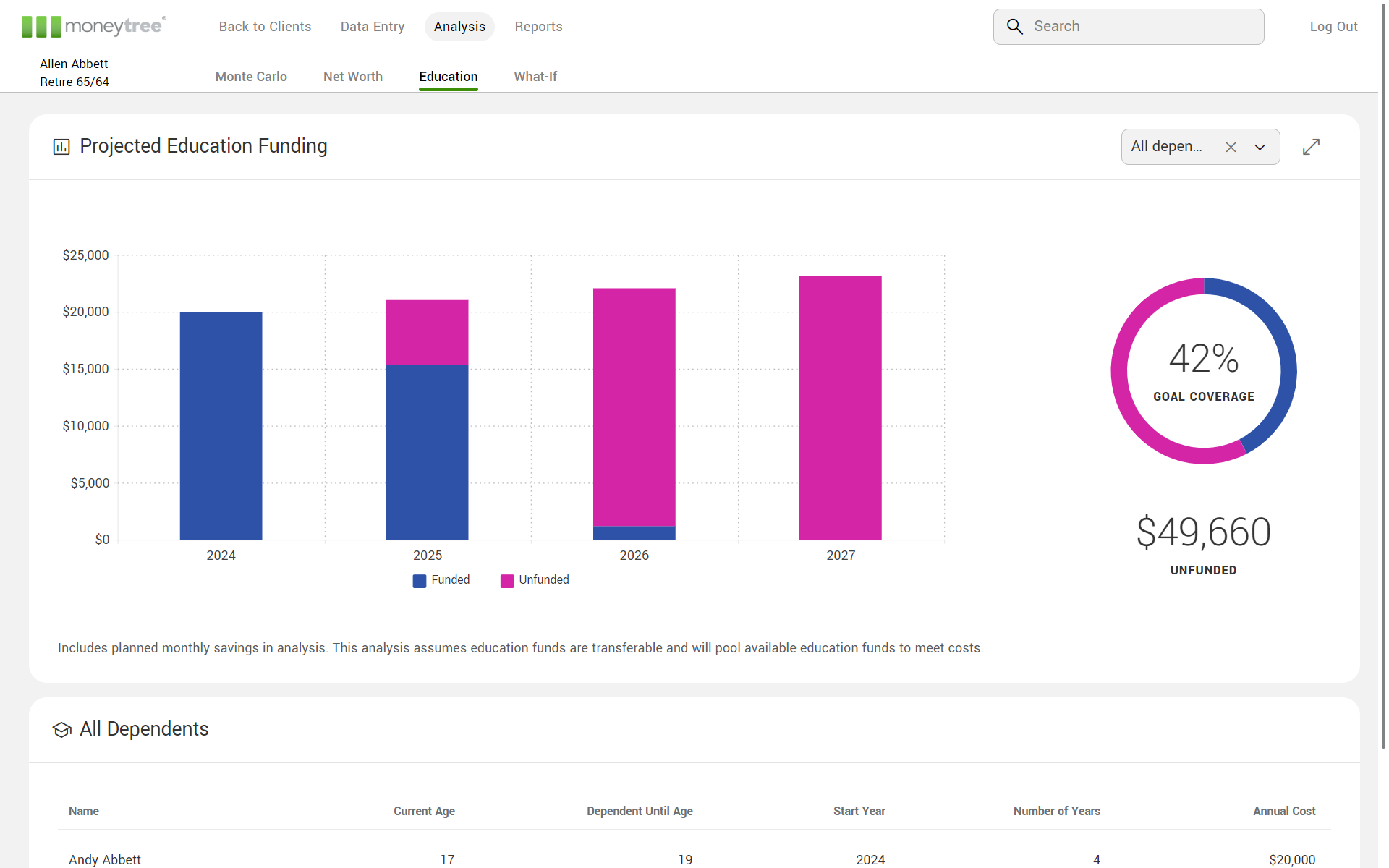Click the 2027 unfunded magenta bar
This screenshot has height=868, width=1389.
coord(840,407)
